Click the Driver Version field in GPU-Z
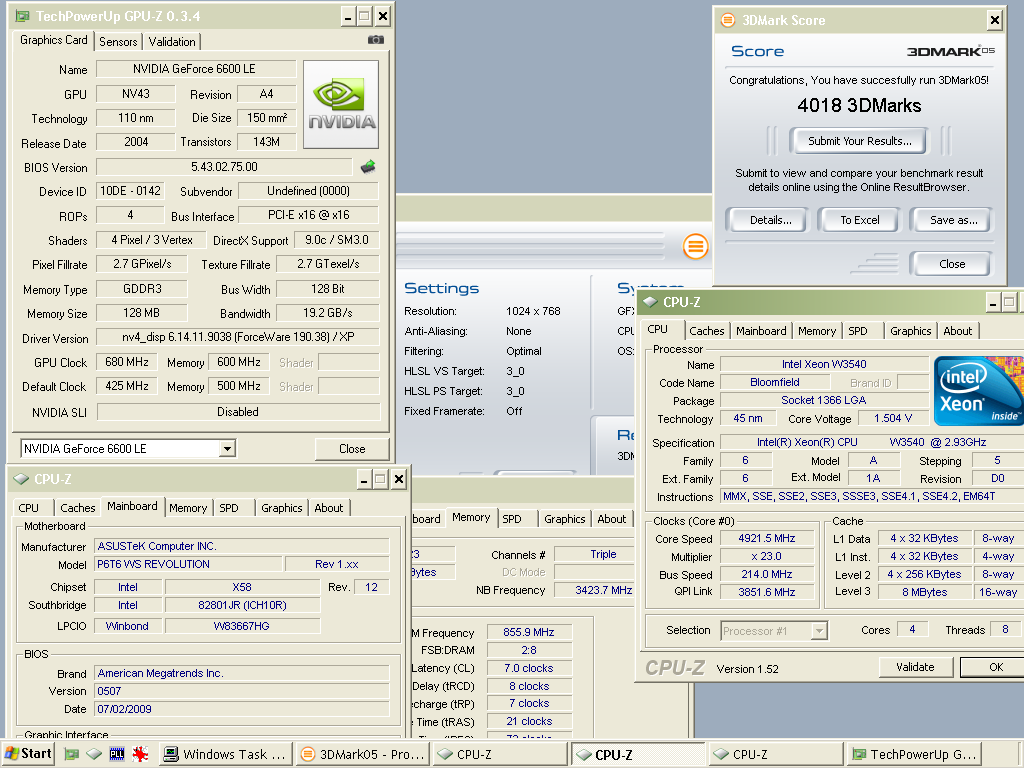This screenshot has width=1024, height=768. pyautogui.click(x=238, y=338)
